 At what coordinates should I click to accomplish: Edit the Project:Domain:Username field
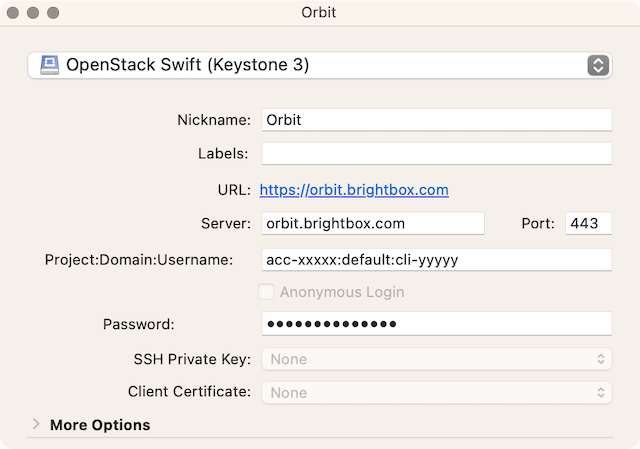[x=436, y=260]
